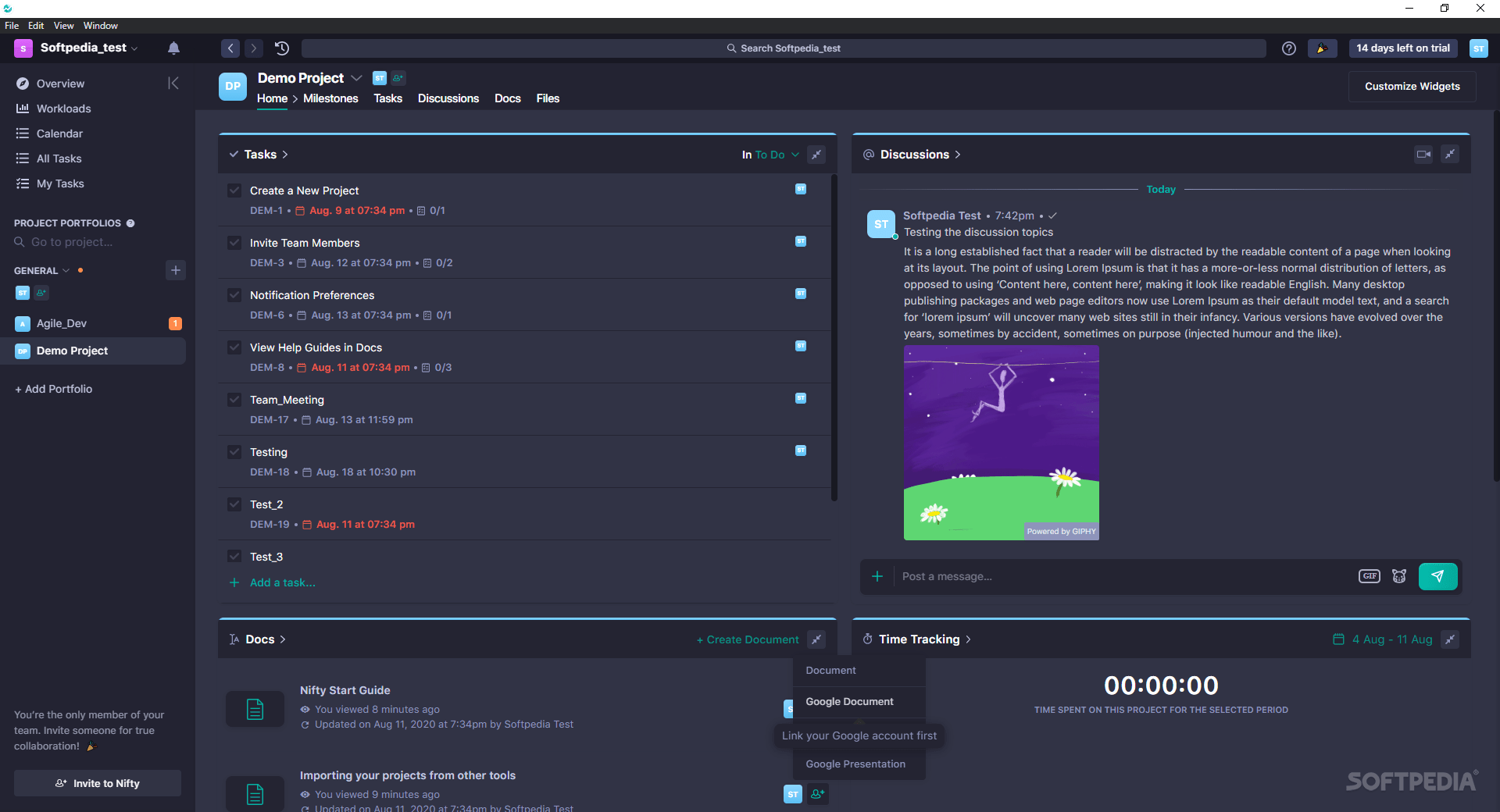Check off the Testing task
This screenshot has height=812, width=1500.
point(234,452)
